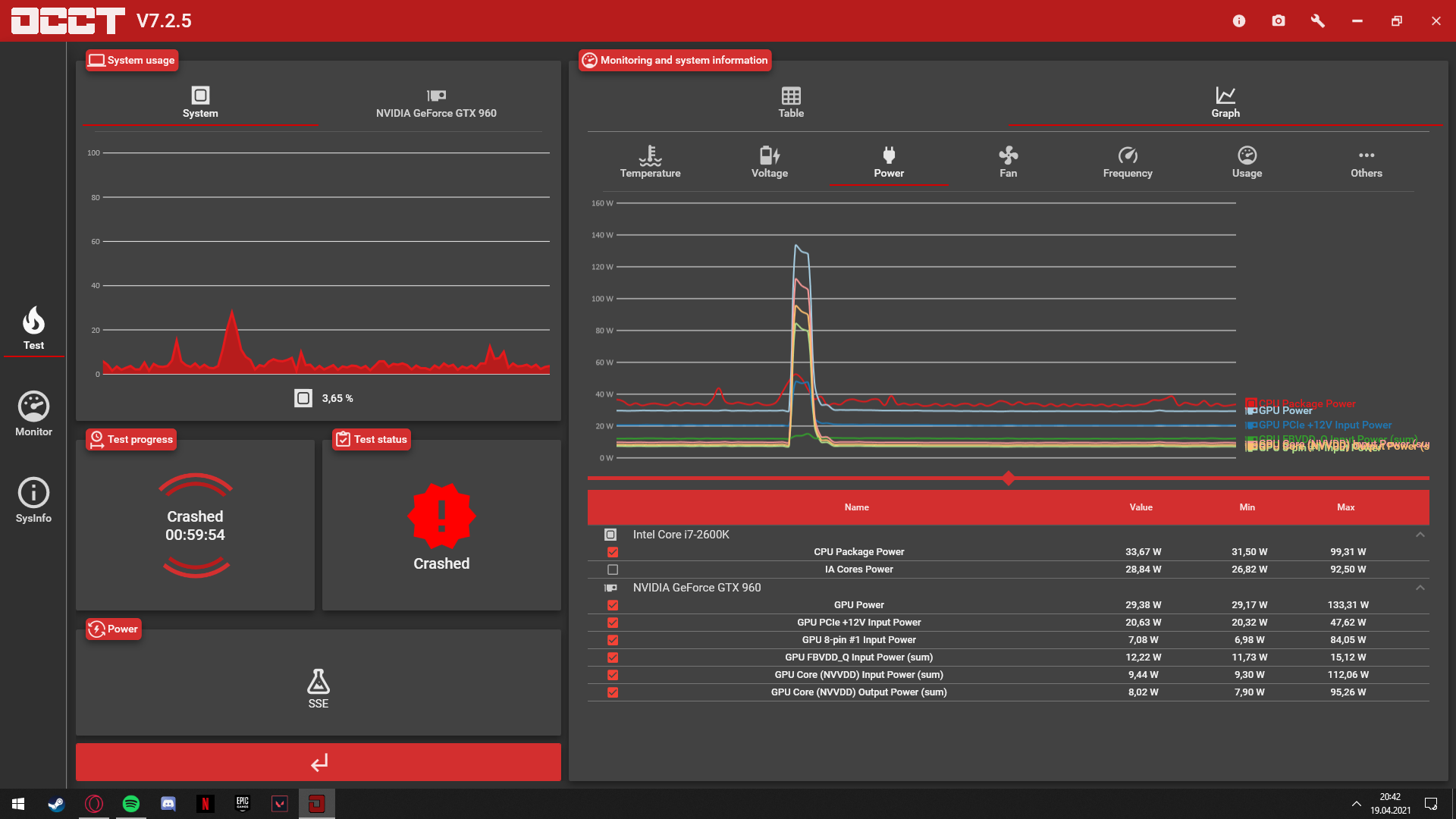1456x819 pixels.
Task: Select NVIDIA GeForce GTX 960 usage tab
Action: (436, 102)
